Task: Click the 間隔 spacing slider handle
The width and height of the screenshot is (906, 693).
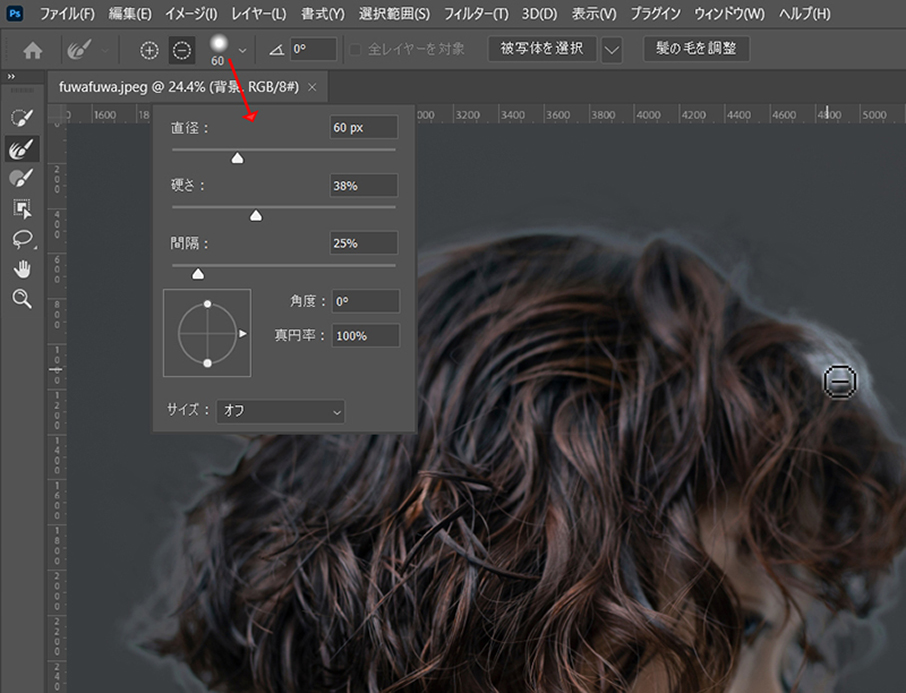Action: point(198,273)
